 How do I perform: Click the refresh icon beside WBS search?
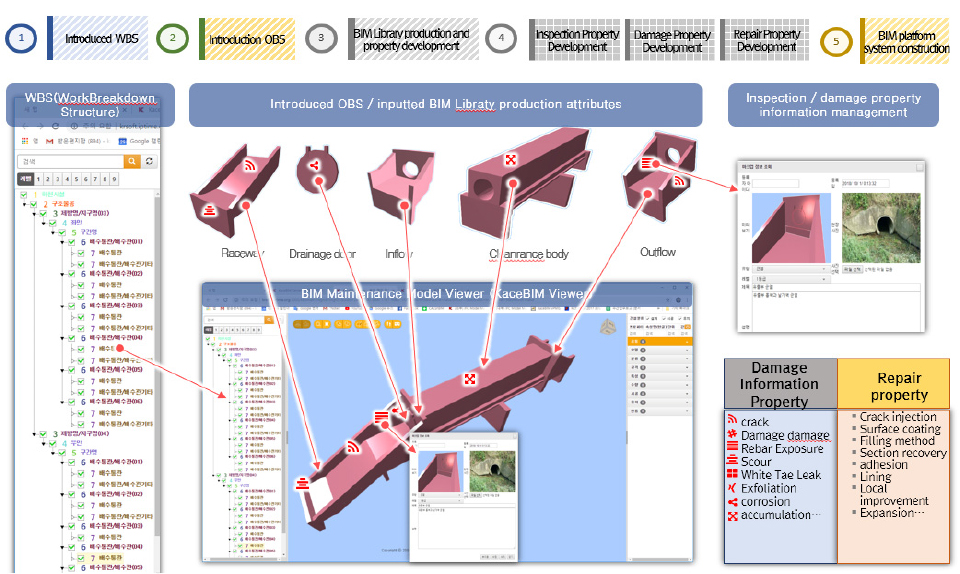(x=149, y=162)
